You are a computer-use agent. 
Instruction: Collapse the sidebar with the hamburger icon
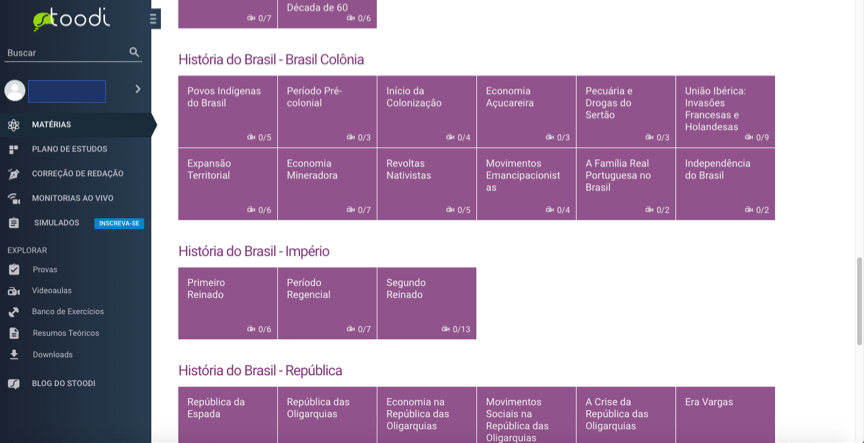pos(153,18)
